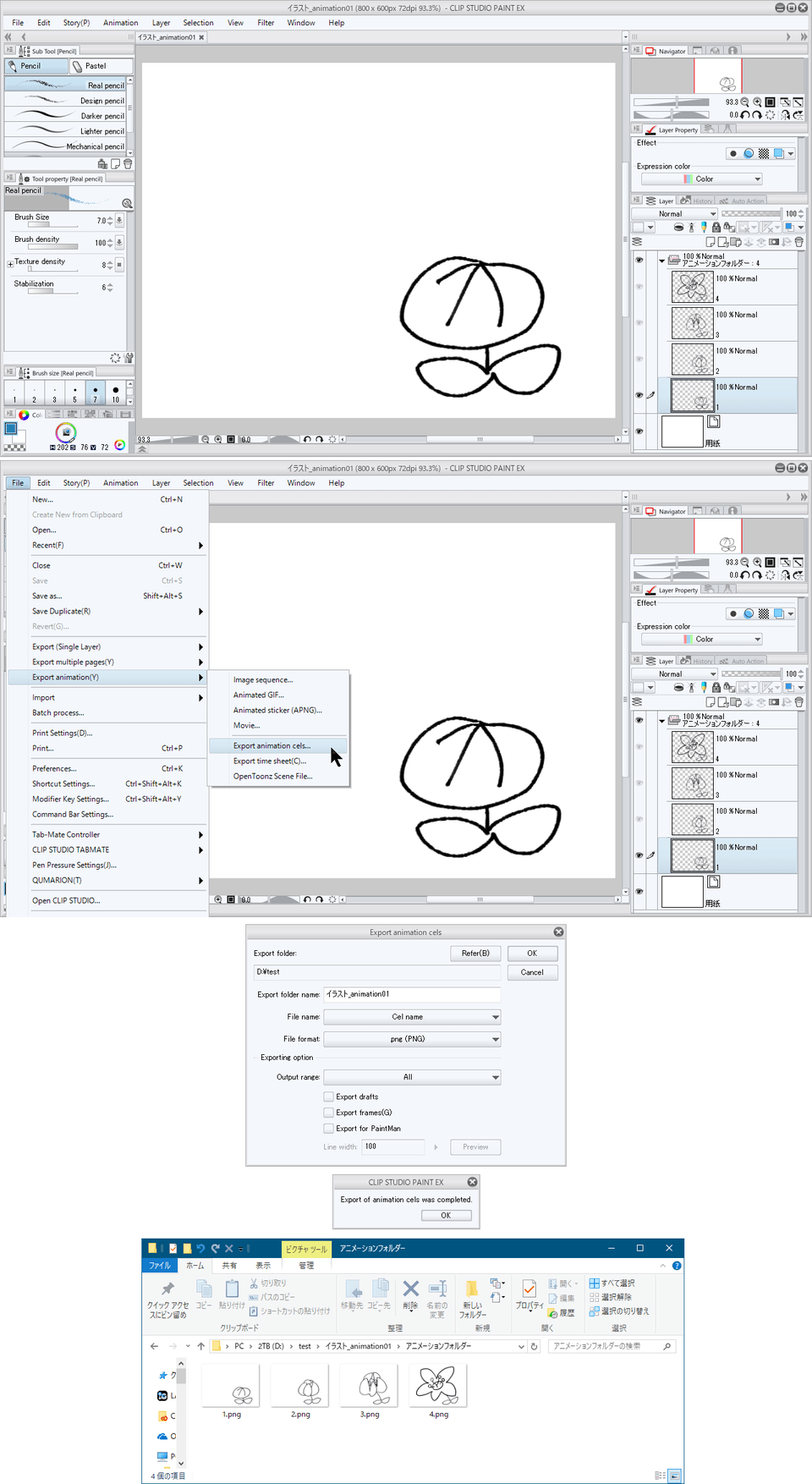812x1484 pixels.
Task: Expand the Texture density plus expander
Action: point(10,264)
